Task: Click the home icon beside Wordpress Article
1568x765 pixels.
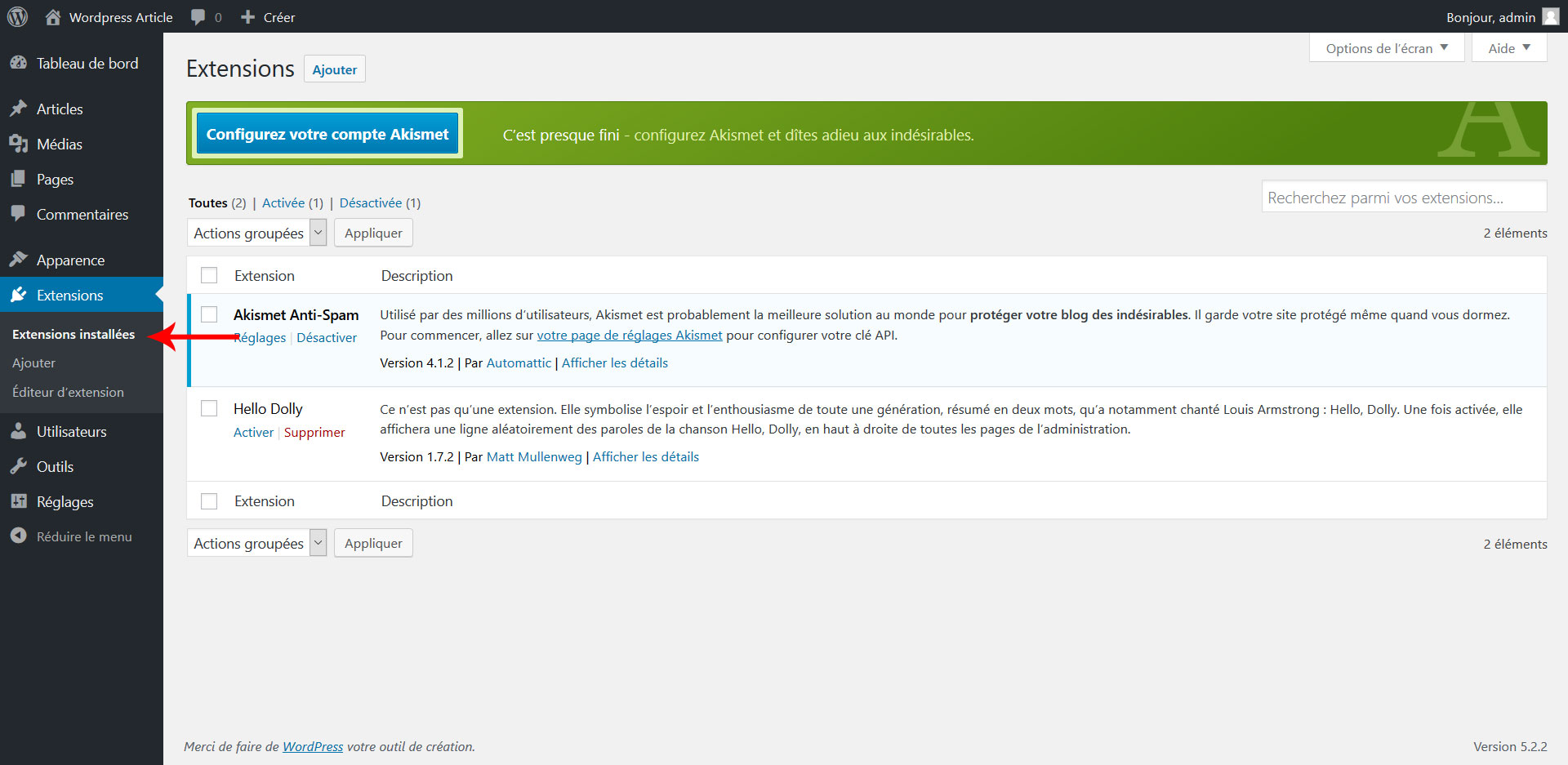Action: (53, 17)
